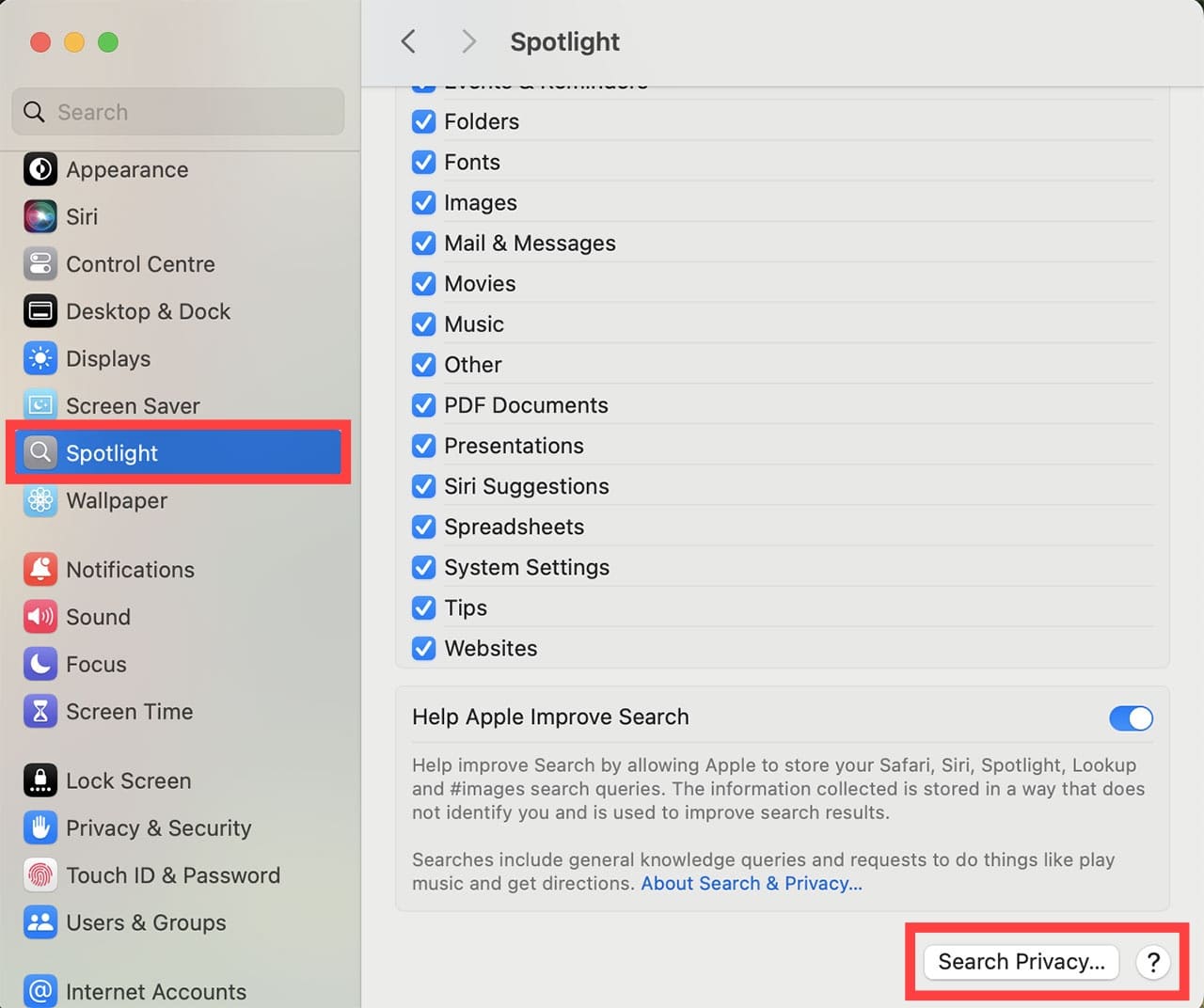Click the sidebar Search field
This screenshot has width=1204, height=1008.
pos(179,112)
